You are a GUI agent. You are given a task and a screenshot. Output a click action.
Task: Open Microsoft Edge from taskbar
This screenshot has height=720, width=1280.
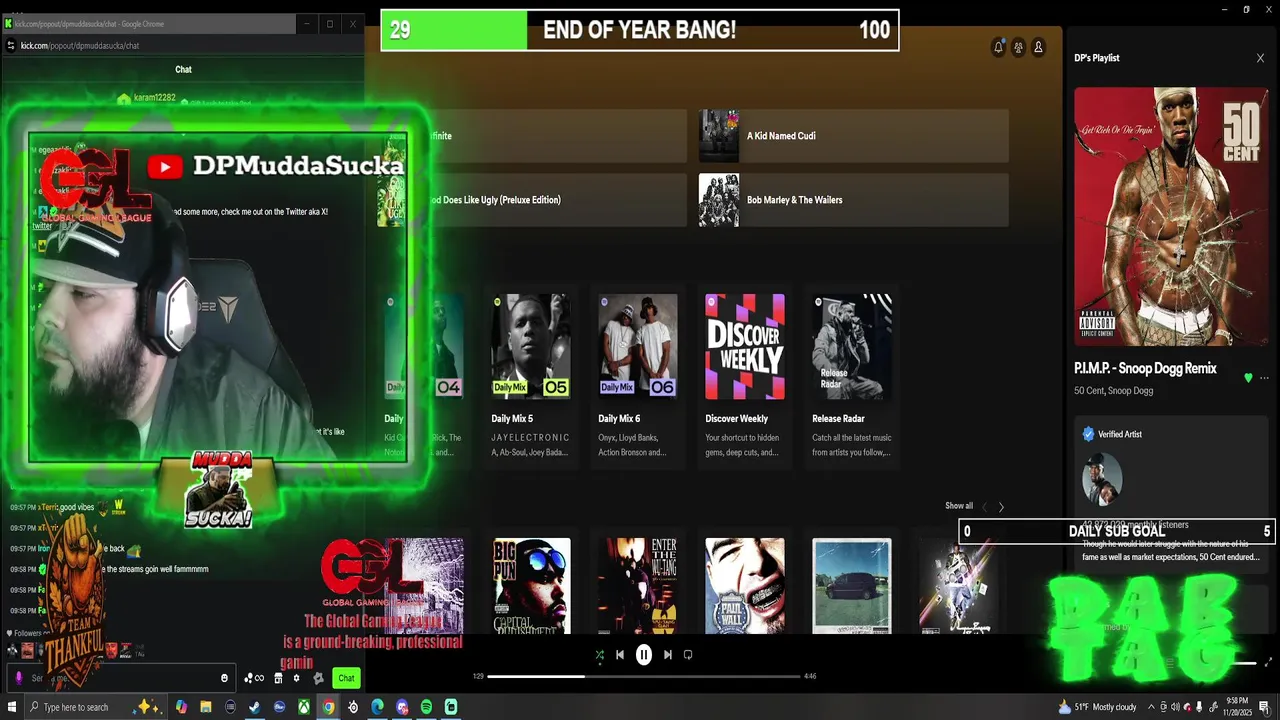377,707
